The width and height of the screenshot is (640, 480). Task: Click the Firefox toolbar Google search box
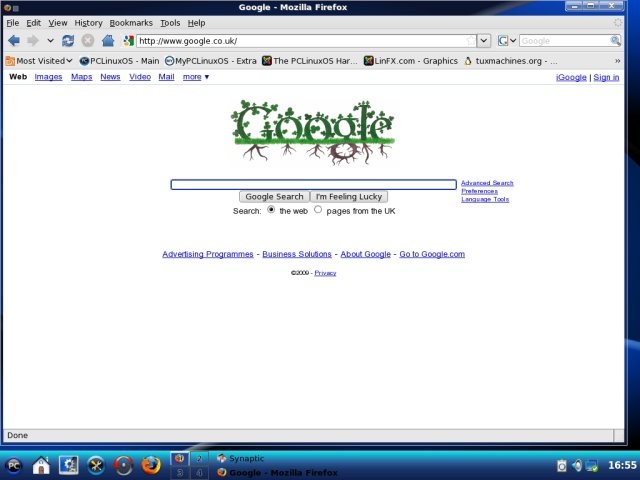pyautogui.click(x=565, y=41)
